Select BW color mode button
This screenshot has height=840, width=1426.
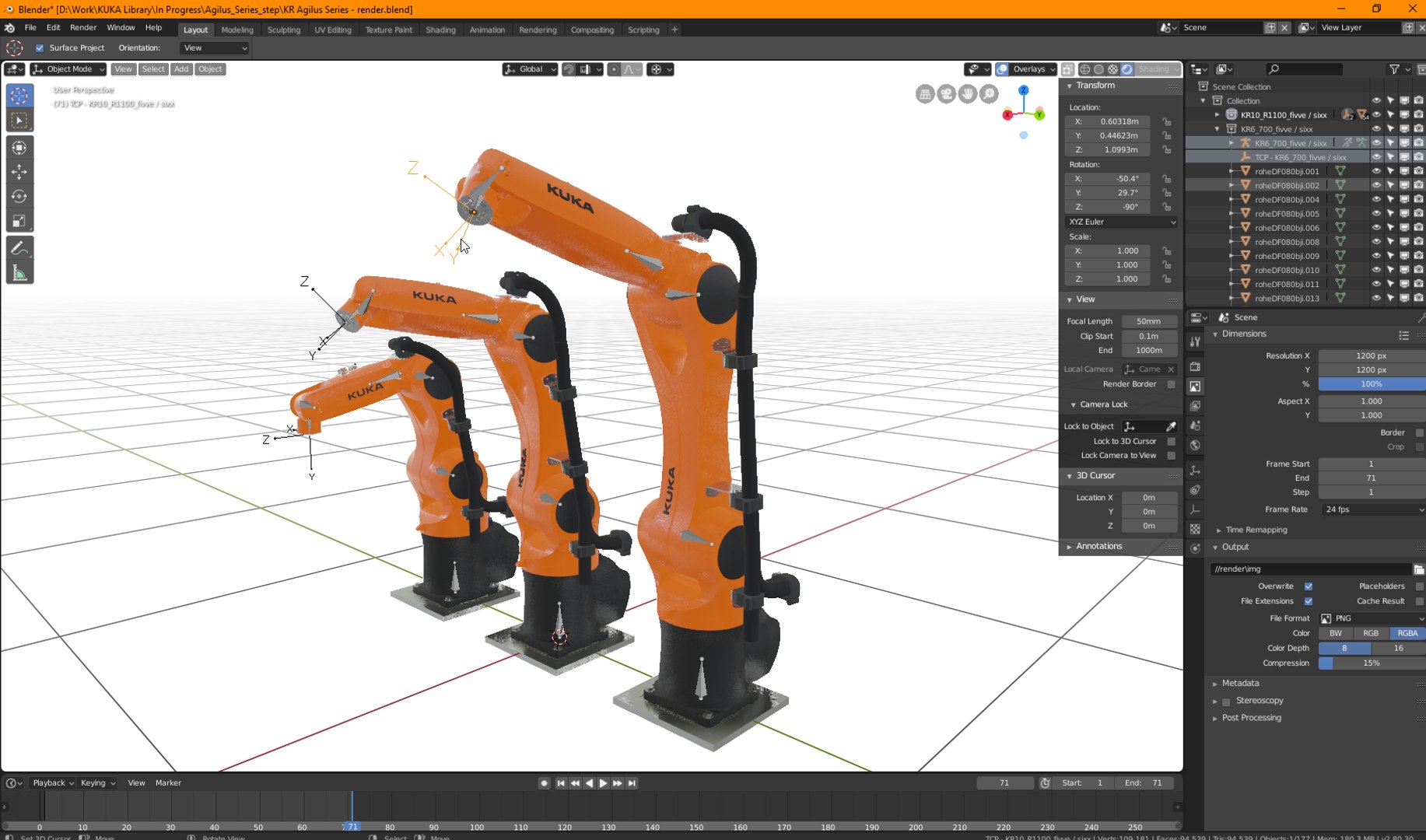1336,634
